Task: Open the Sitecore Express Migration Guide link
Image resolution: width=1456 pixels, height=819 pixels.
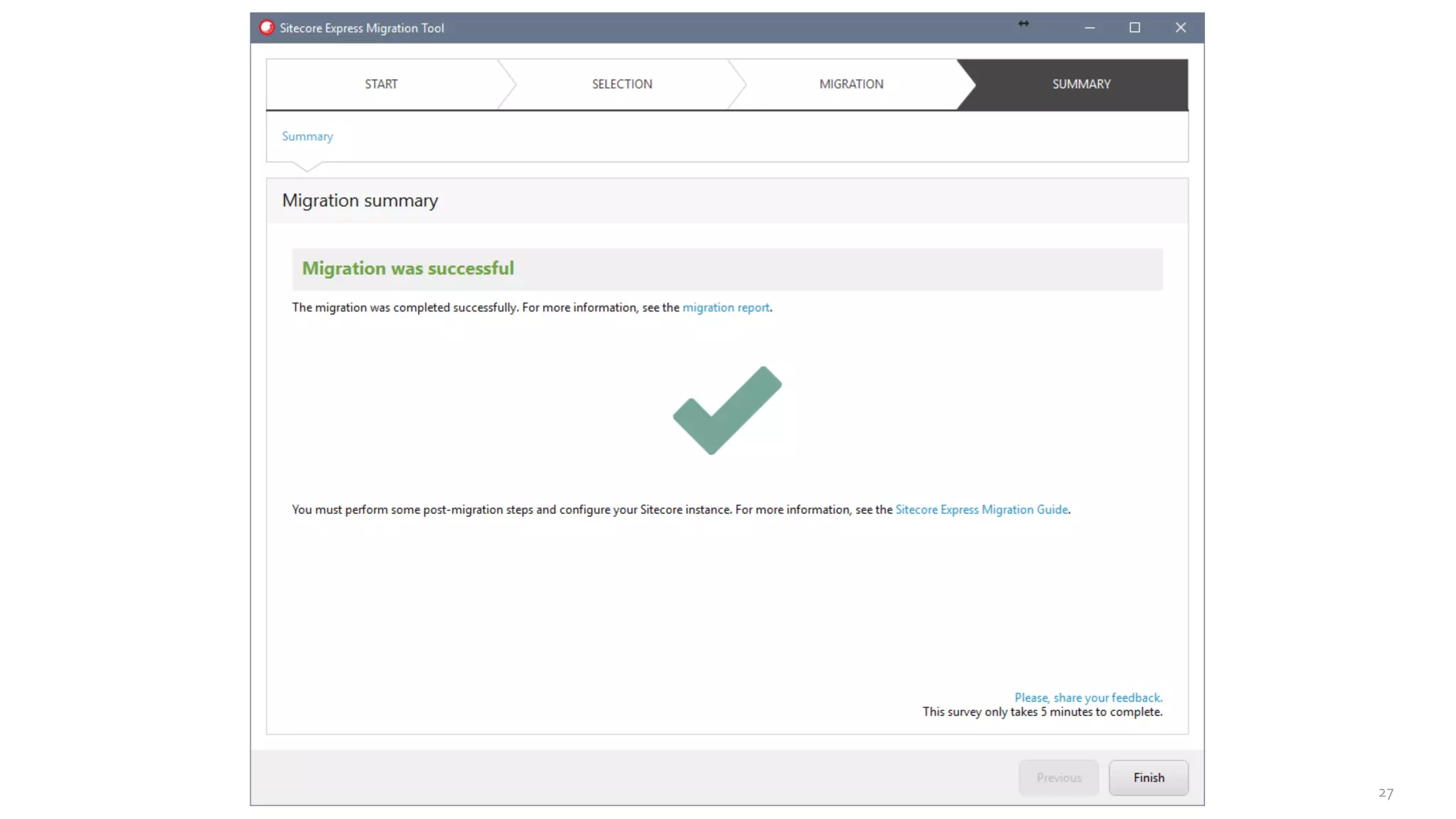Action: [x=981, y=510]
